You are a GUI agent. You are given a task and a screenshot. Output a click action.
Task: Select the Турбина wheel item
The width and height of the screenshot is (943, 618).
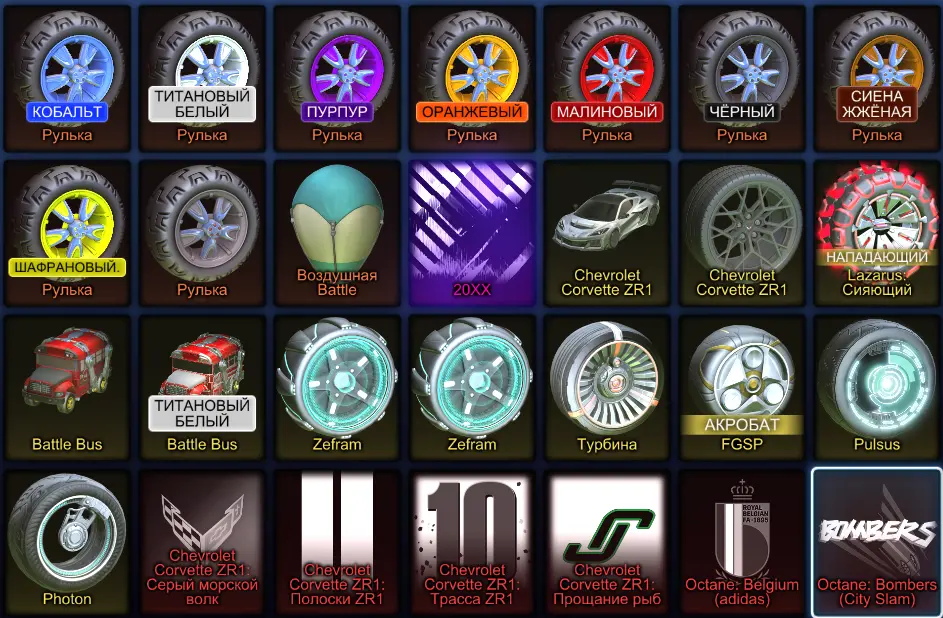pos(607,387)
